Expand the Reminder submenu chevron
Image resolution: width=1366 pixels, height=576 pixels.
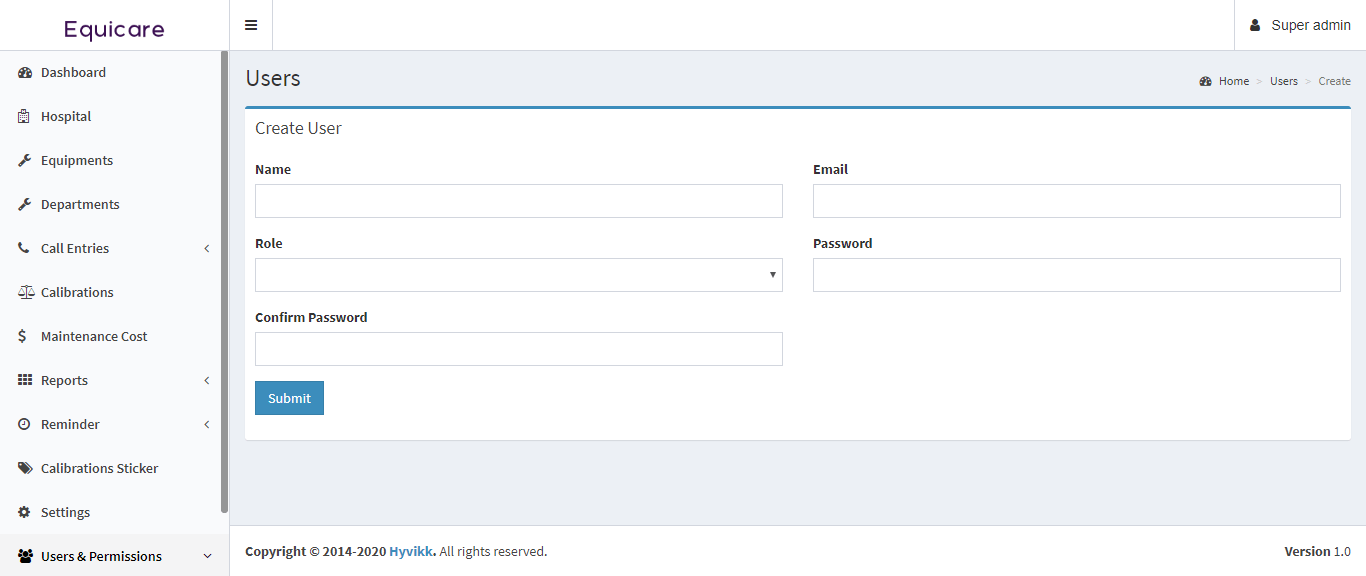point(207,424)
